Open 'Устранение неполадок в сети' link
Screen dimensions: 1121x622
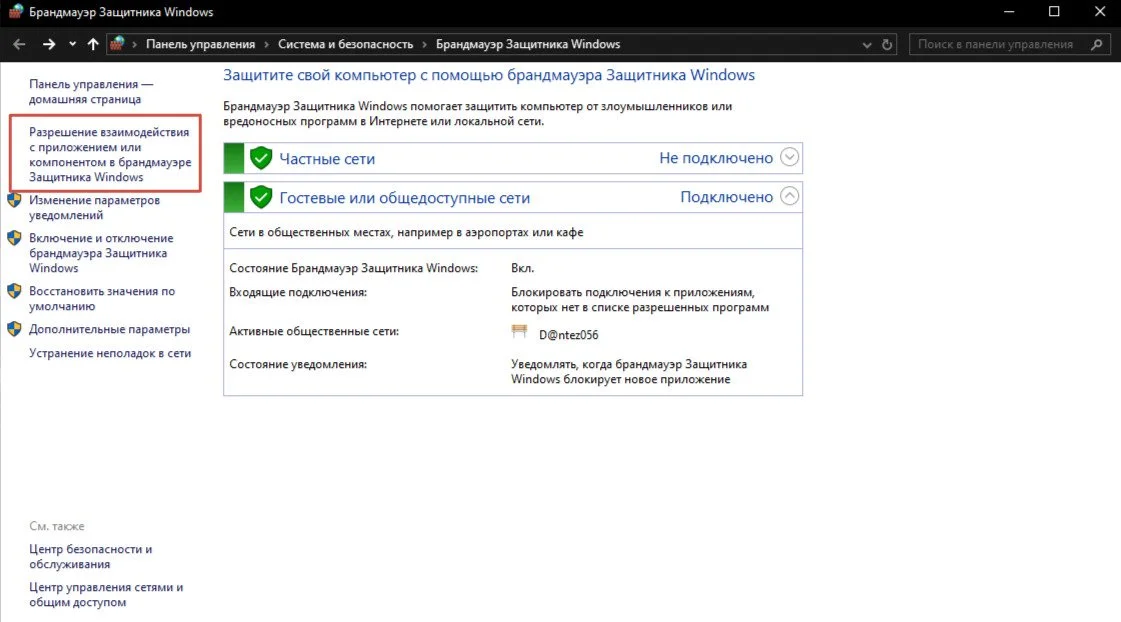click(110, 353)
